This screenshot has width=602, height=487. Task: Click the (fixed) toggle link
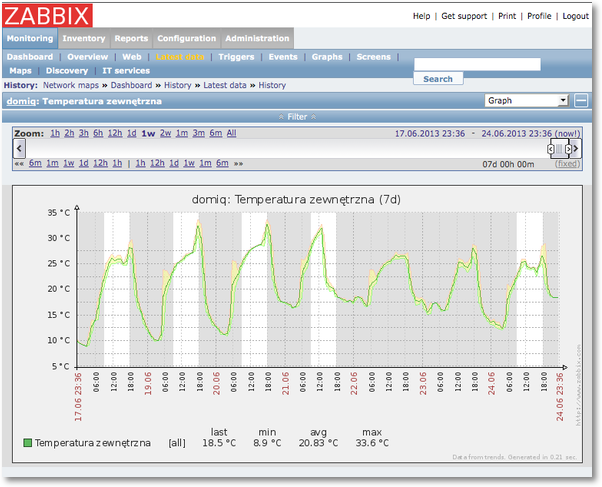567,164
